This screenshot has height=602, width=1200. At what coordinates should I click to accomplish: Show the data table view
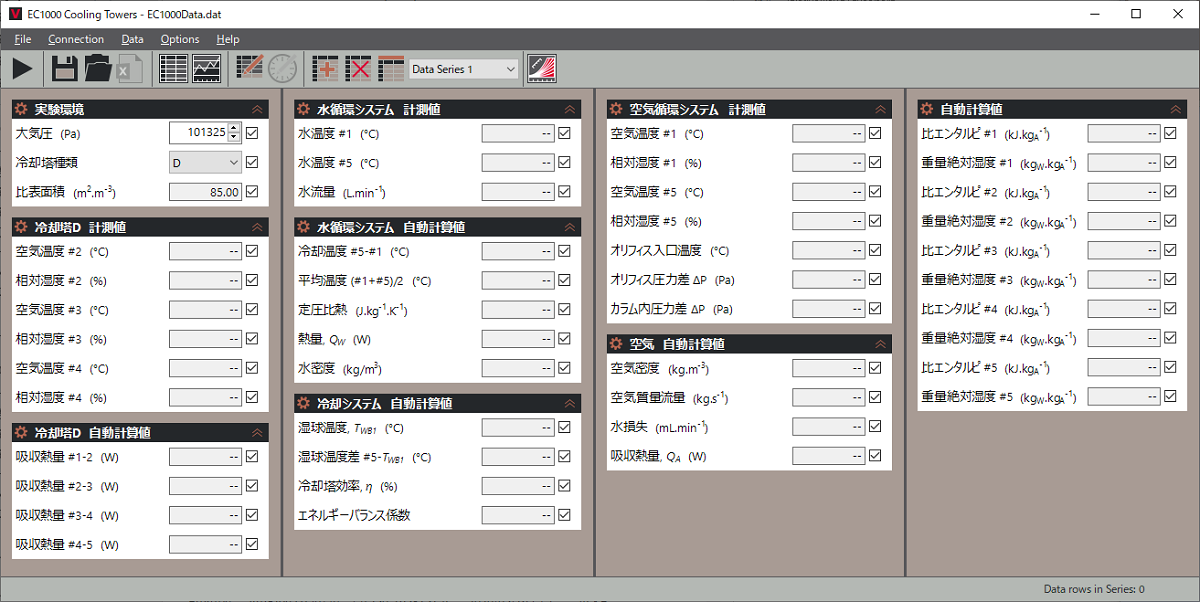coord(174,69)
